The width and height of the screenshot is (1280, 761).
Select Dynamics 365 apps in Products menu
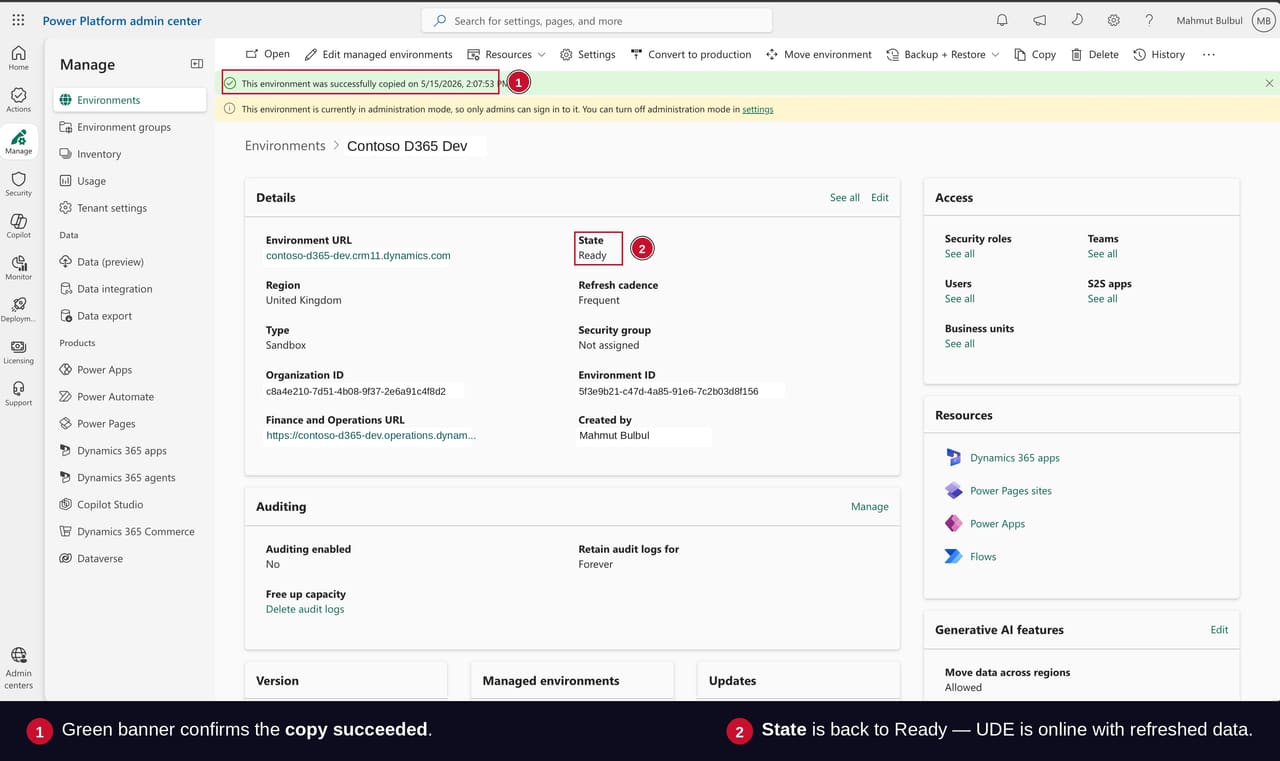[130, 451]
